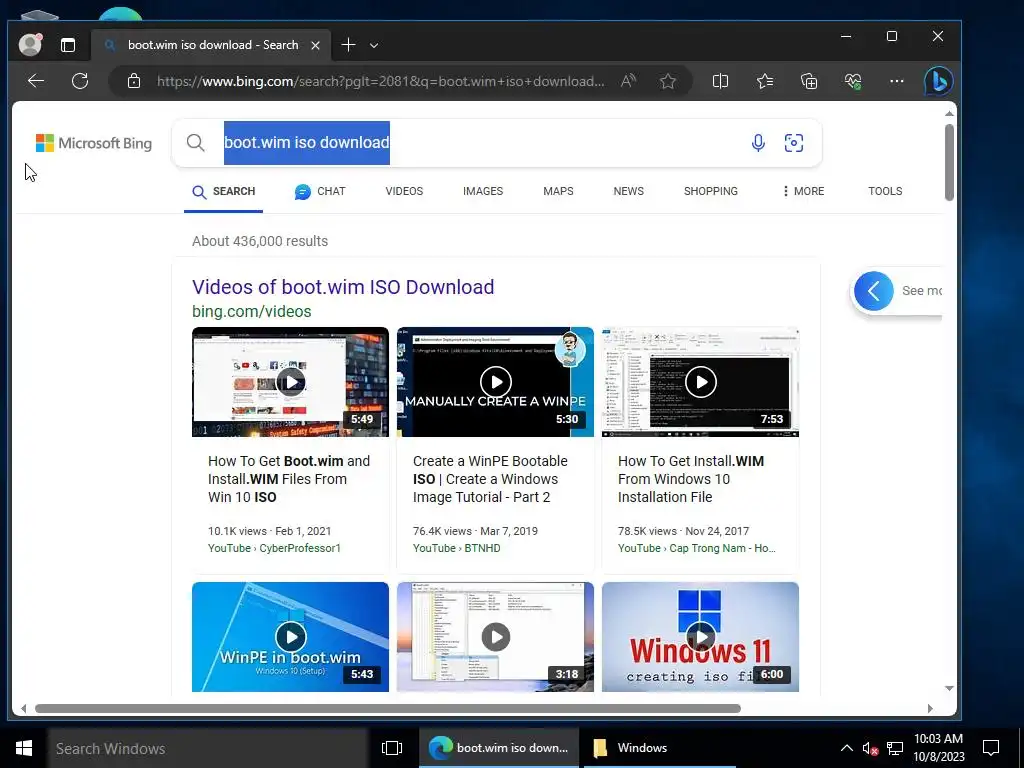
Task: Go back to the previous page
Action: tap(36, 81)
